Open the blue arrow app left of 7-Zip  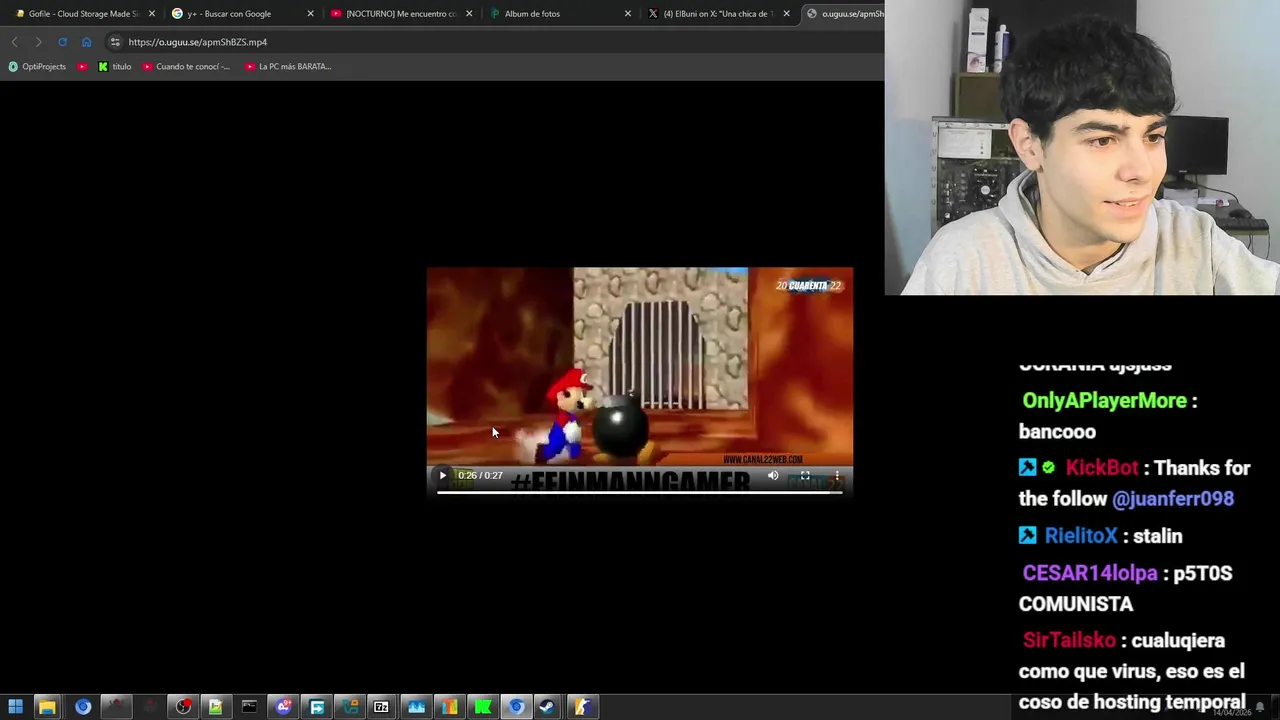pos(317,707)
